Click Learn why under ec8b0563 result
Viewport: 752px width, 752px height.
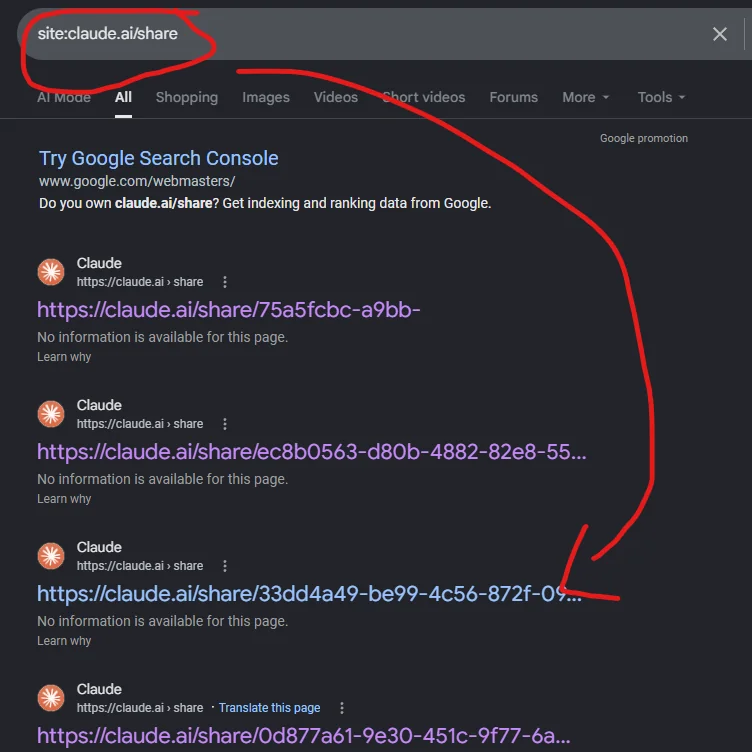click(x=64, y=499)
